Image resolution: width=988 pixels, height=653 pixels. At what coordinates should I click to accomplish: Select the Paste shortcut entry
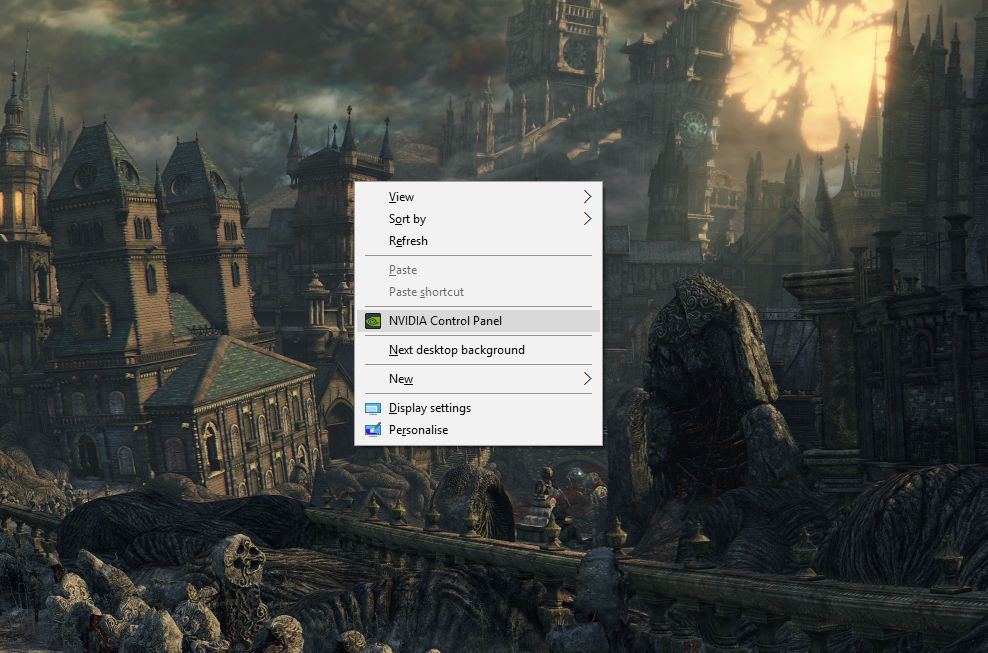[478, 292]
